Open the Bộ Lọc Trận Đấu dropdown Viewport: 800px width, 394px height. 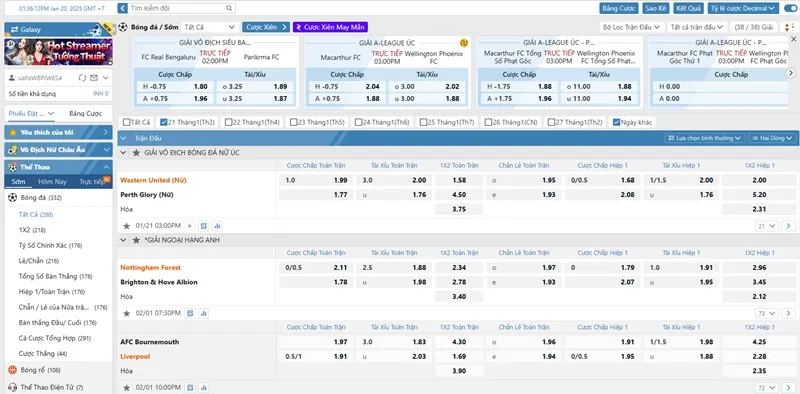tap(631, 27)
